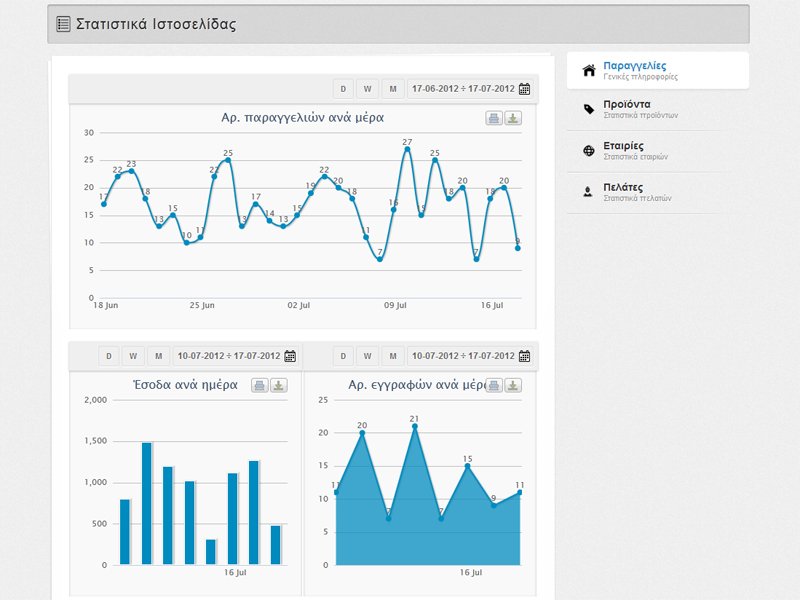Print the Έσοδα ανά ημέρα chart

point(260,385)
